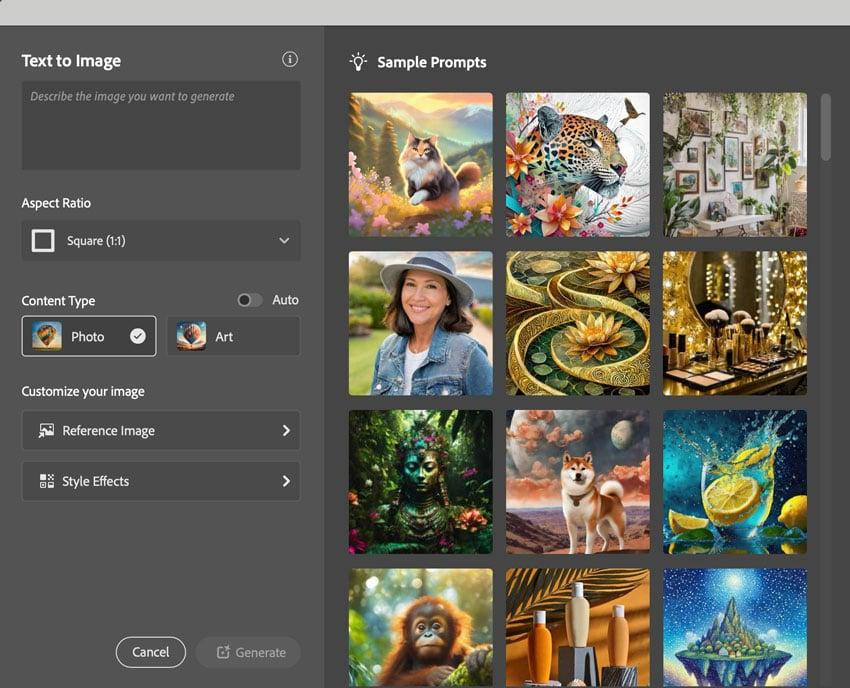
Task: Choose the smiling woman in hat sample
Action: pyautogui.click(x=421, y=323)
